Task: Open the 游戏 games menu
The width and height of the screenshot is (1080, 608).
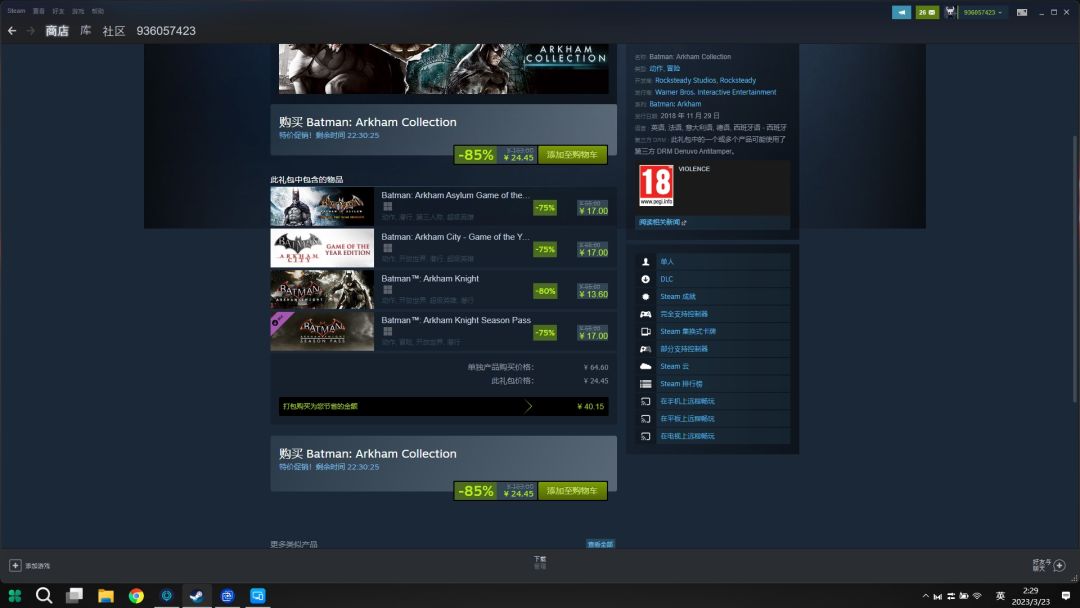Action: coord(78,11)
